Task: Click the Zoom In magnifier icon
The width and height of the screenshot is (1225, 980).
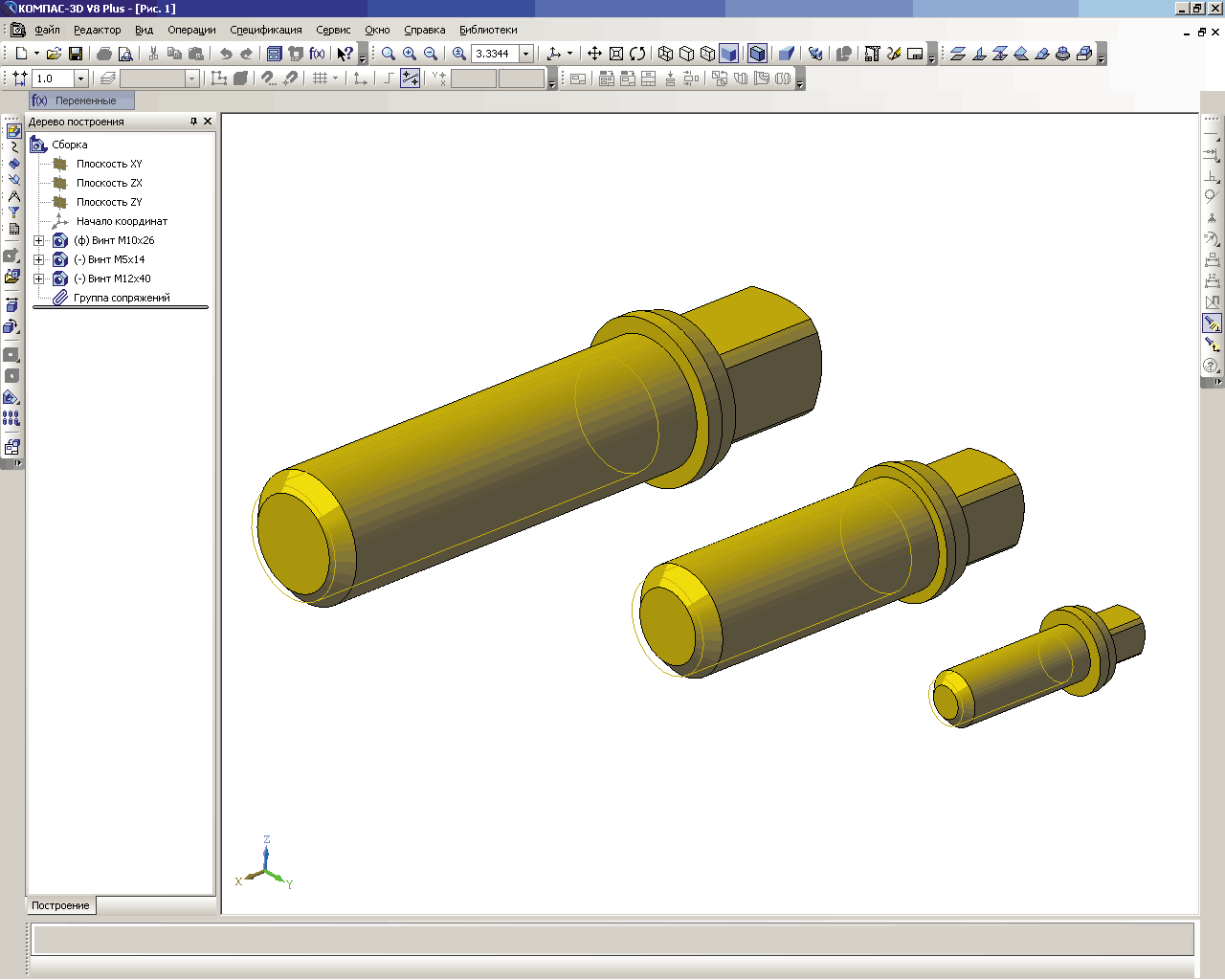Action: coord(410,54)
